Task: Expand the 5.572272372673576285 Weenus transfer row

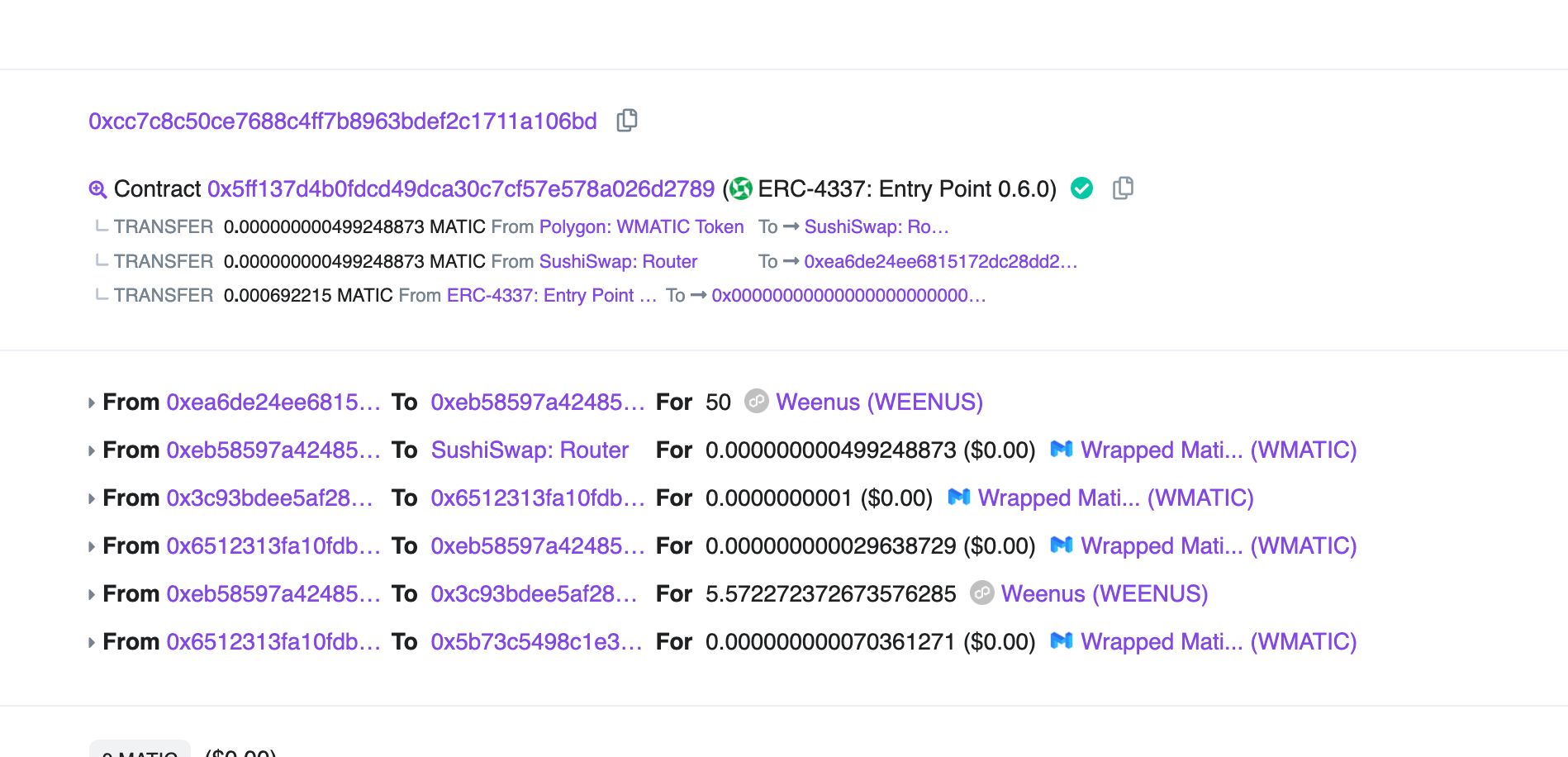Action: pyautogui.click(x=92, y=594)
